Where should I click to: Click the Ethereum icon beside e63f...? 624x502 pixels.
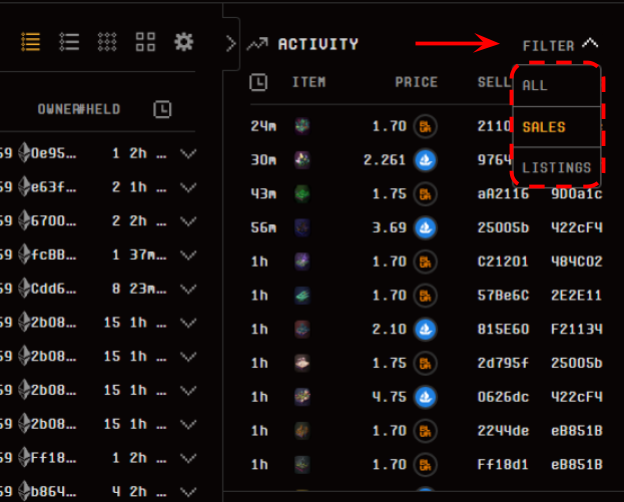[x=24, y=187]
